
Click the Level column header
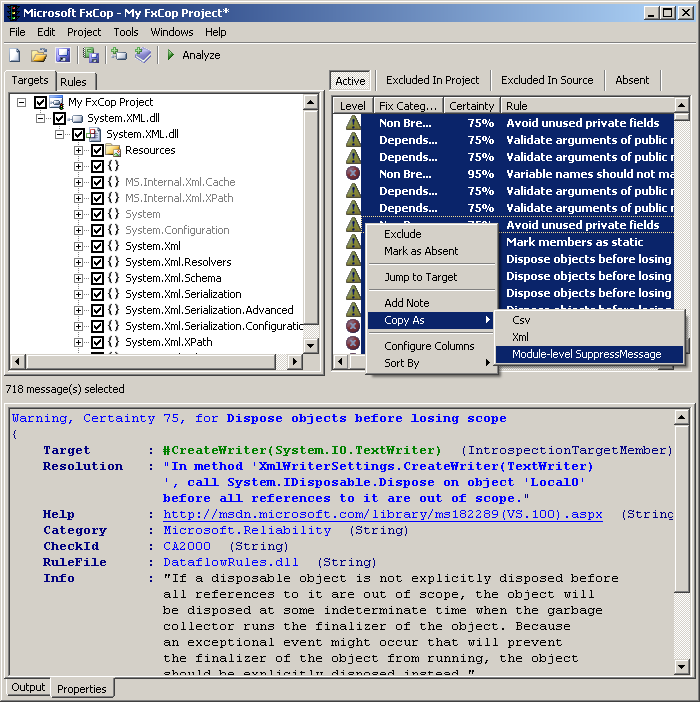coord(353,106)
